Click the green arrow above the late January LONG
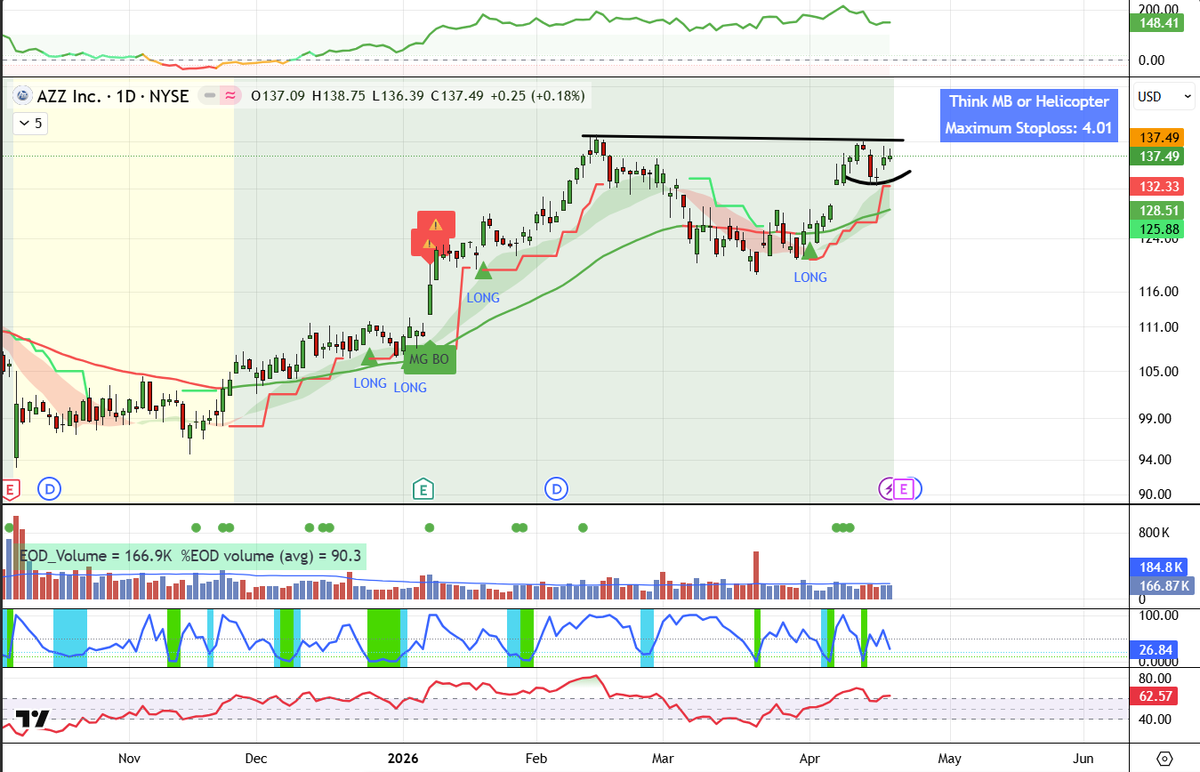The height and width of the screenshot is (772, 1200). 483,270
